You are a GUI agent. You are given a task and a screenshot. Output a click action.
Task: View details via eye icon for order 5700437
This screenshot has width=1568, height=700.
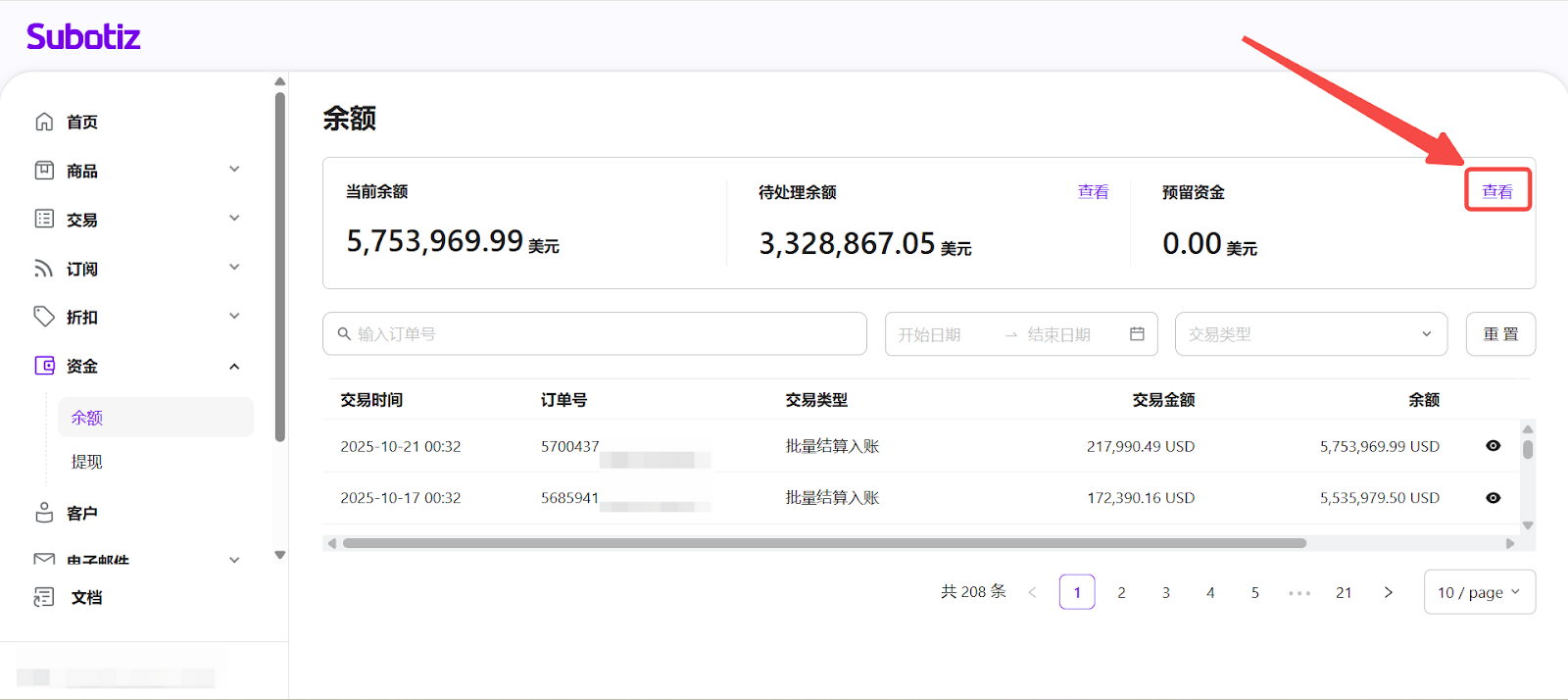[1493, 446]
